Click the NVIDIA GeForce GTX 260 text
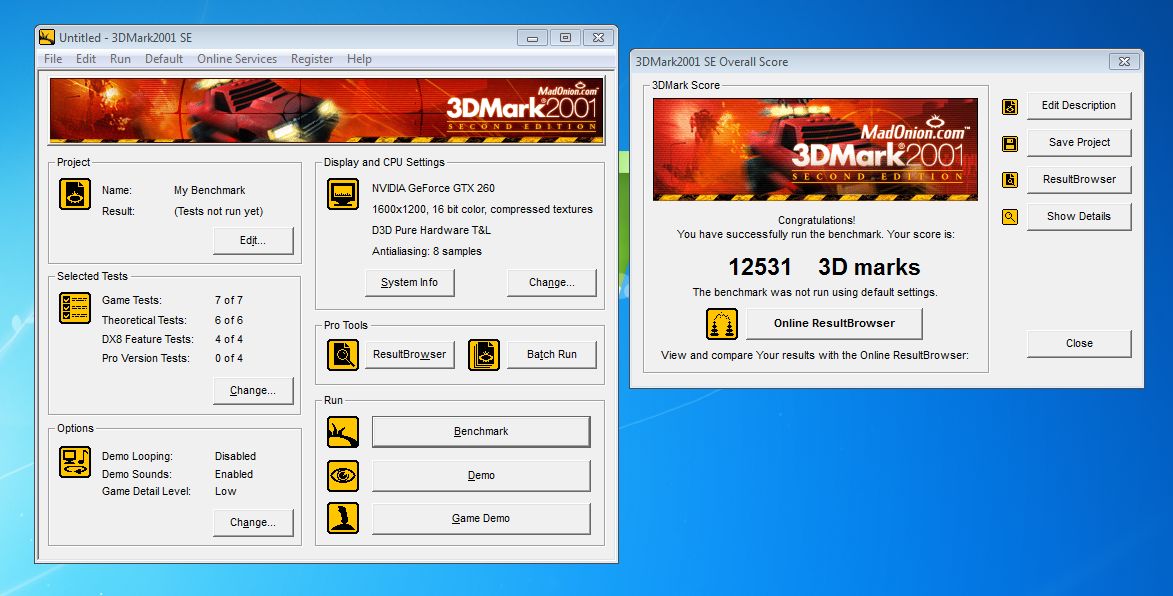The image size is (1173, 596). pos(433,188)
